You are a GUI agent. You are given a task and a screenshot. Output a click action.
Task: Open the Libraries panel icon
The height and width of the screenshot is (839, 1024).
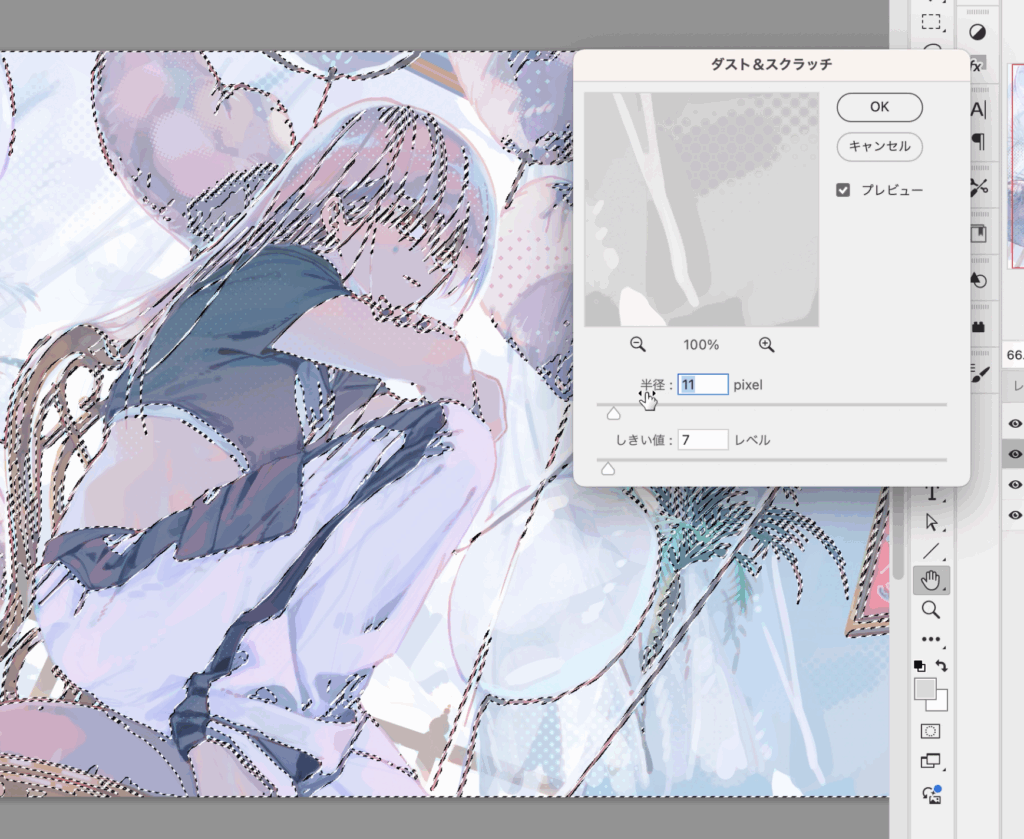[978, 233]
